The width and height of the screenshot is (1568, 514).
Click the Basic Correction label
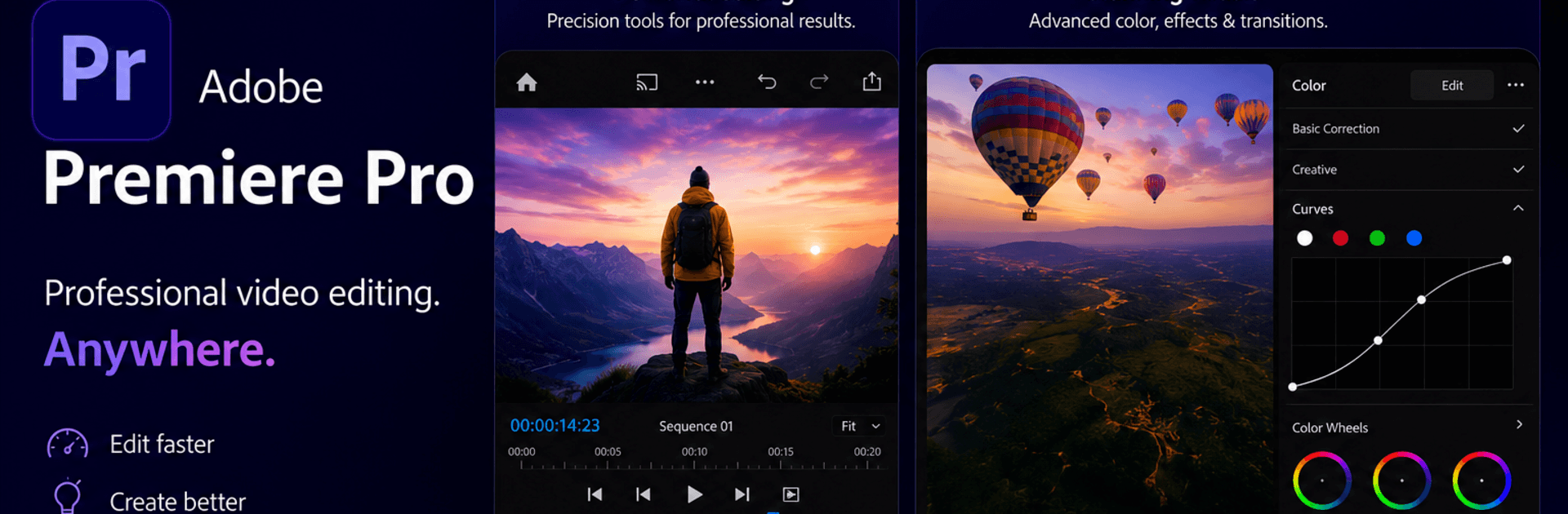pyautogui.click(x=1335, y=129)
